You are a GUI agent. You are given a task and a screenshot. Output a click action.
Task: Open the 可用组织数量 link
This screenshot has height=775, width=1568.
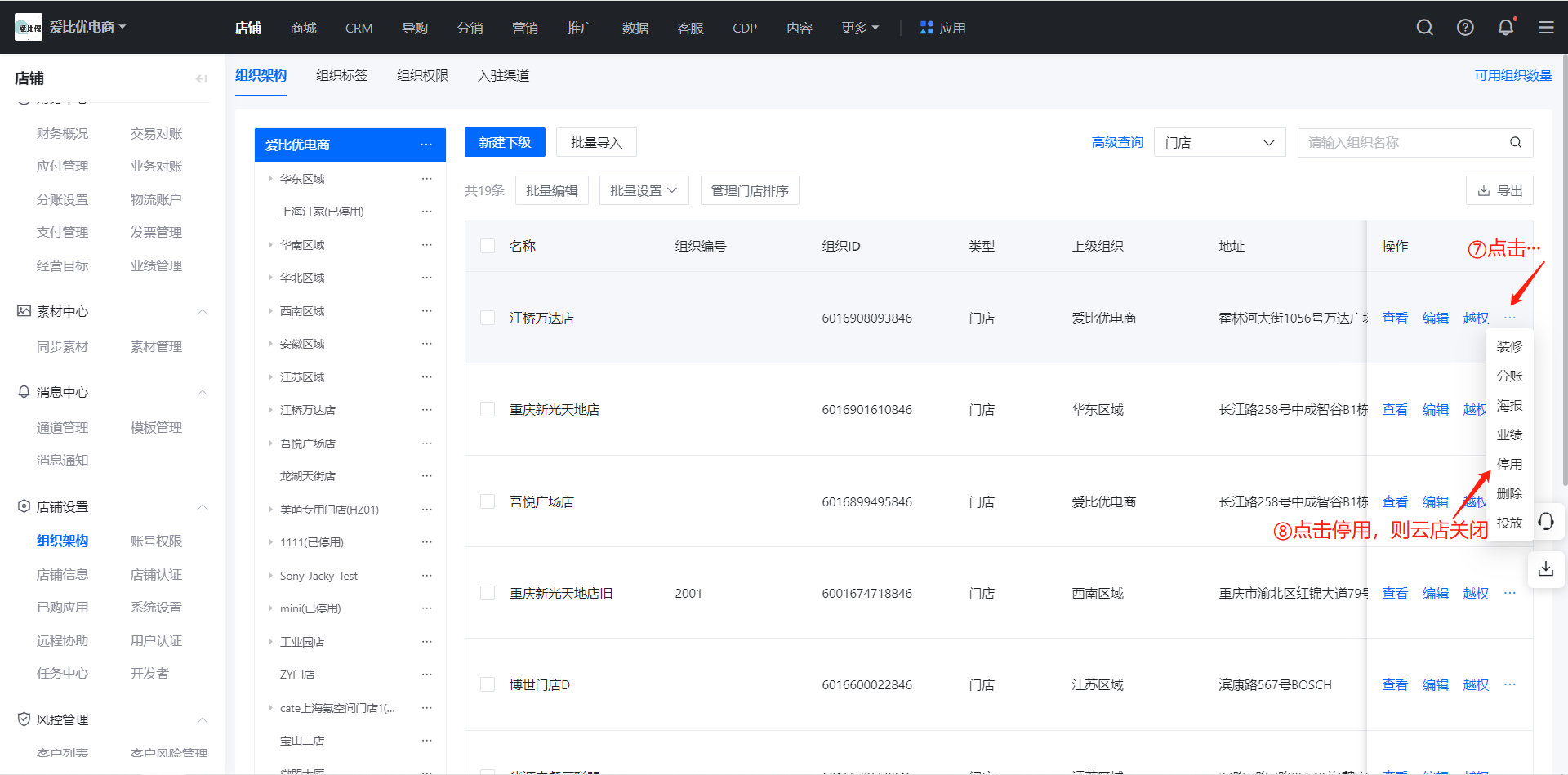click(x=1513, y=75)
